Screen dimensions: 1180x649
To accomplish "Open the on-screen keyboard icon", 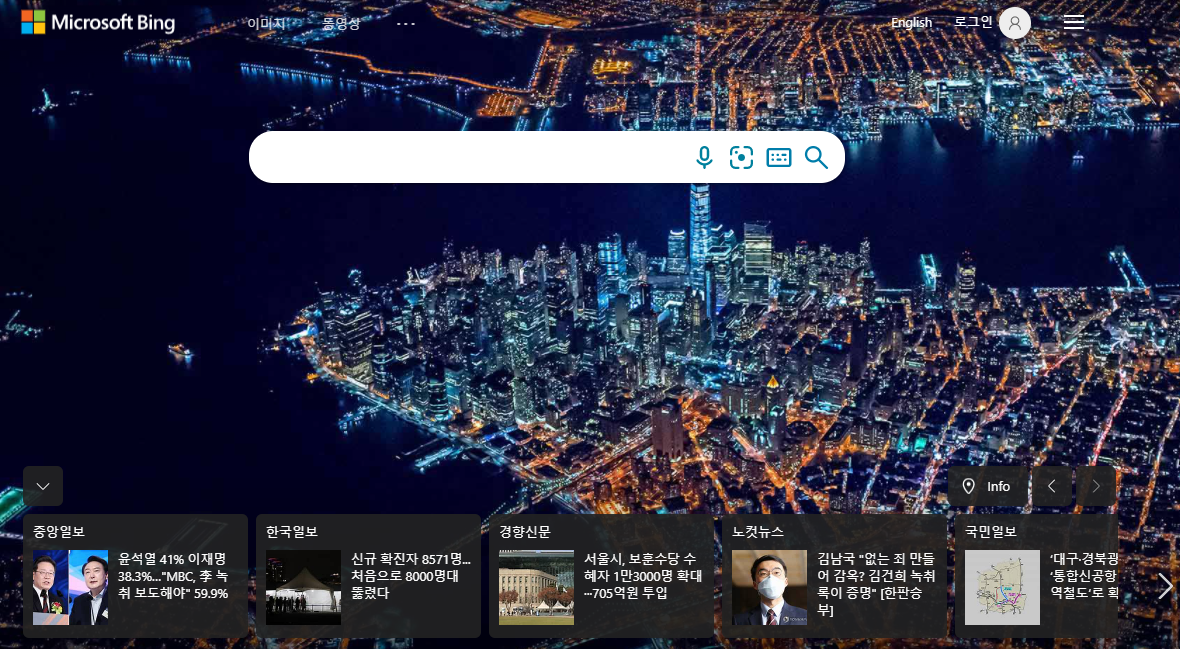I will coord(779,157).
